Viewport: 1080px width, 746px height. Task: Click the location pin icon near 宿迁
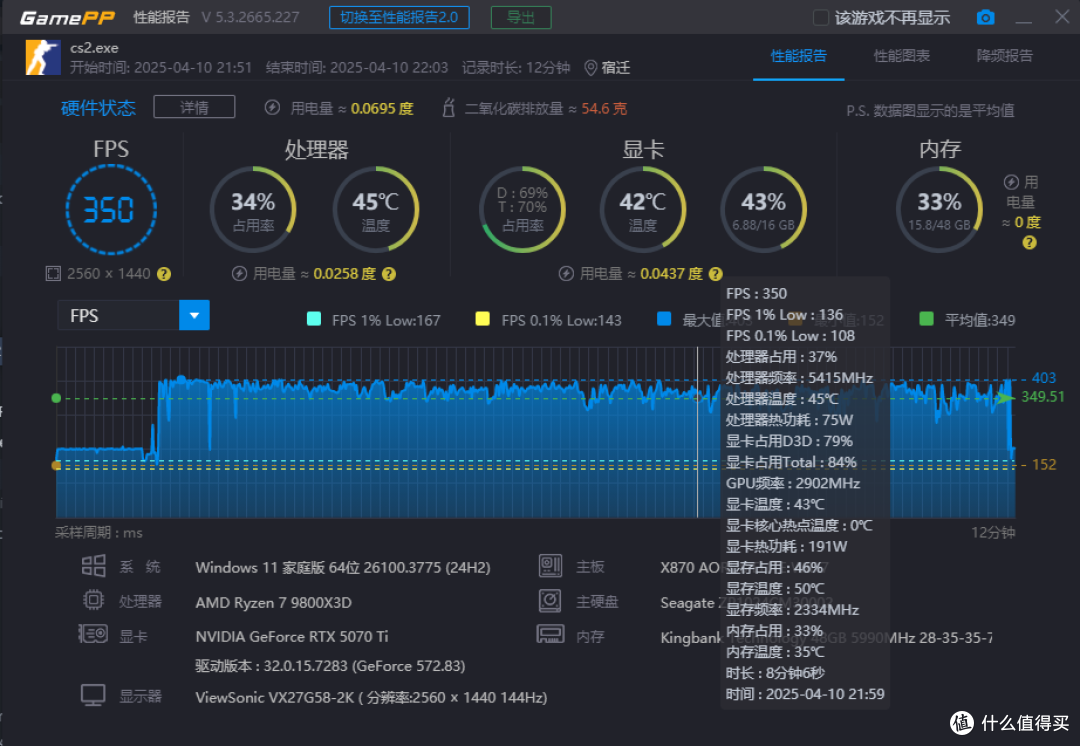pos(590,68)
